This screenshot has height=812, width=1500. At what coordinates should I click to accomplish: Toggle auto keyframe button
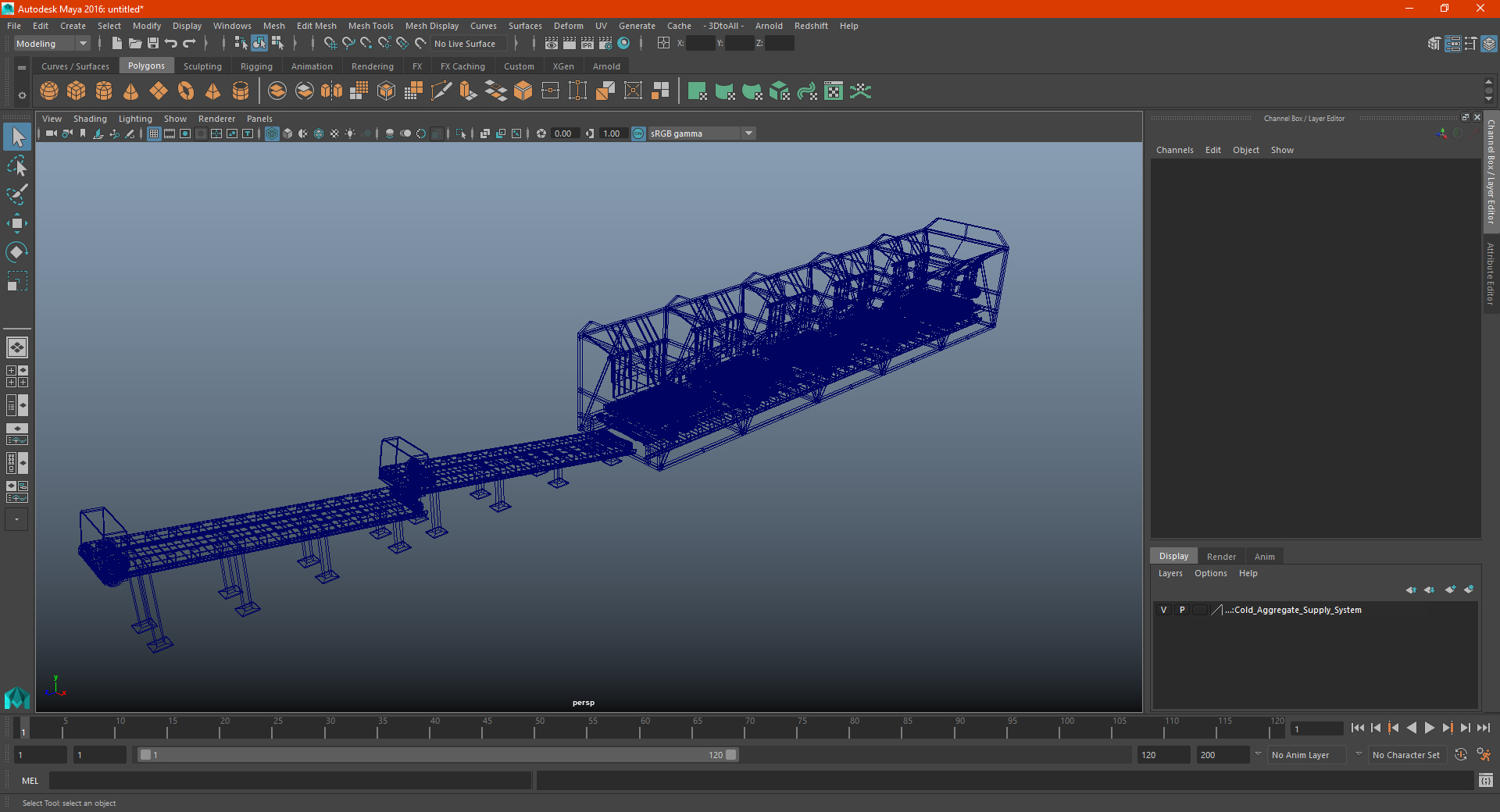[x=1460, y=754]
